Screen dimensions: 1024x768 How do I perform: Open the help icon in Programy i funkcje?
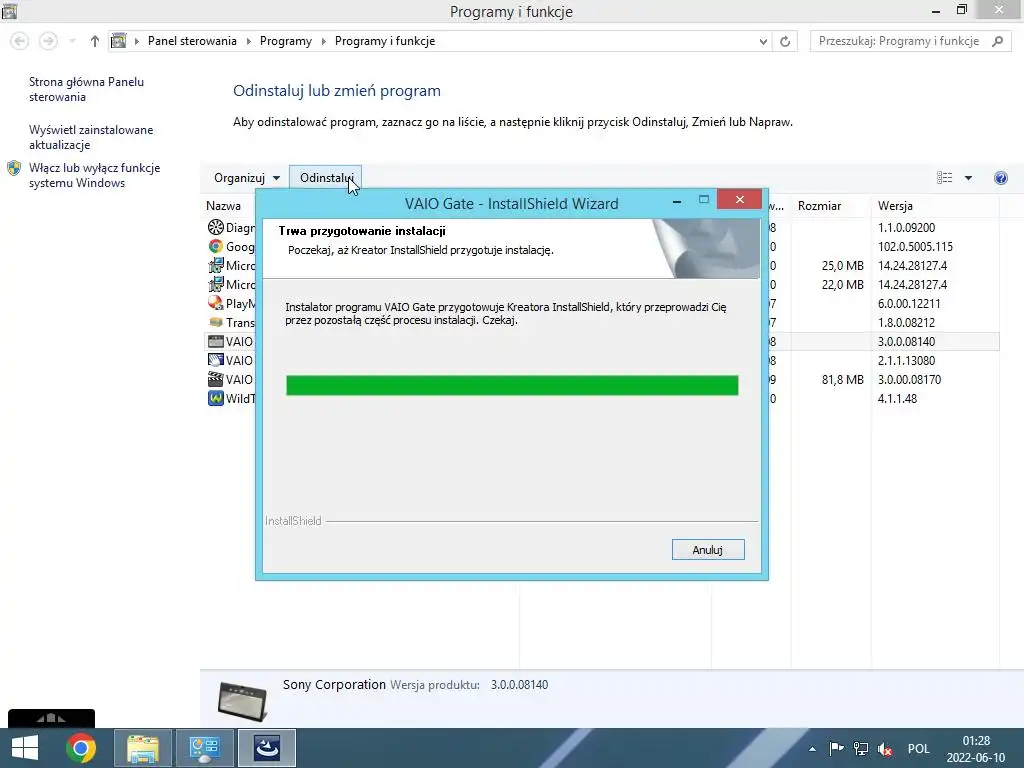[1000, 178]
